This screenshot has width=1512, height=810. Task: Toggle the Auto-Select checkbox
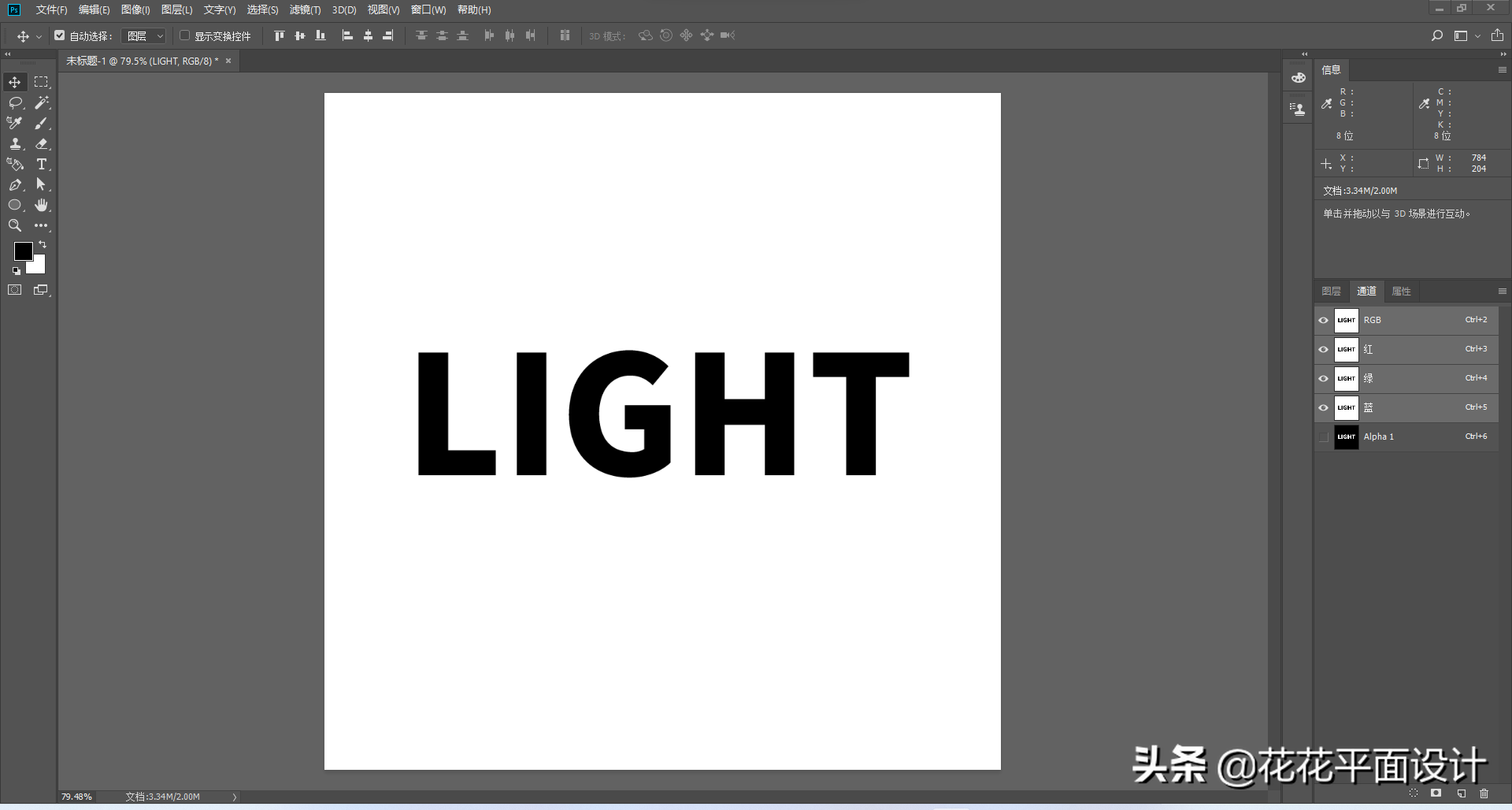point(59,35)
